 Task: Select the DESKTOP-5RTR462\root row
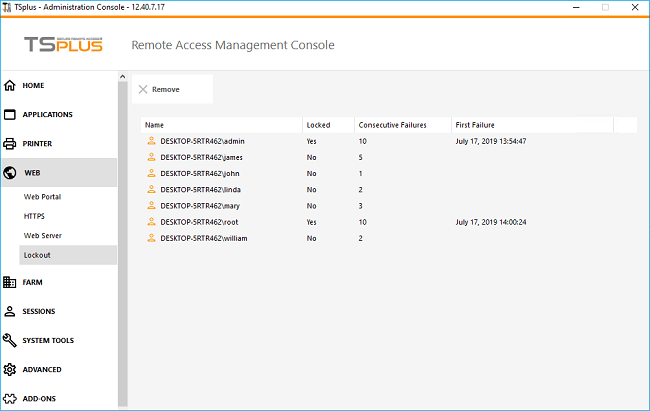389,222
